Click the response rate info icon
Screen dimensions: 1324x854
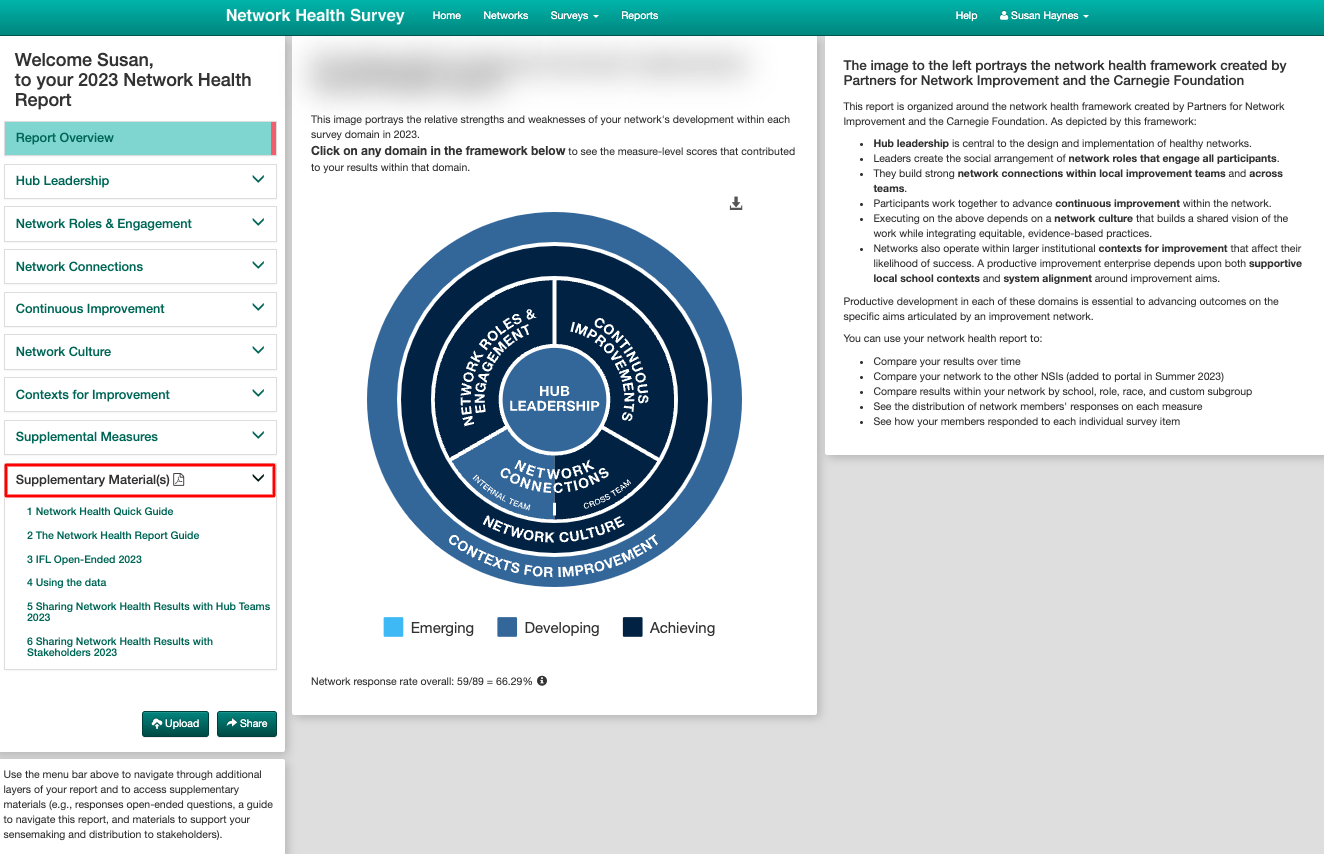[542, 681]
